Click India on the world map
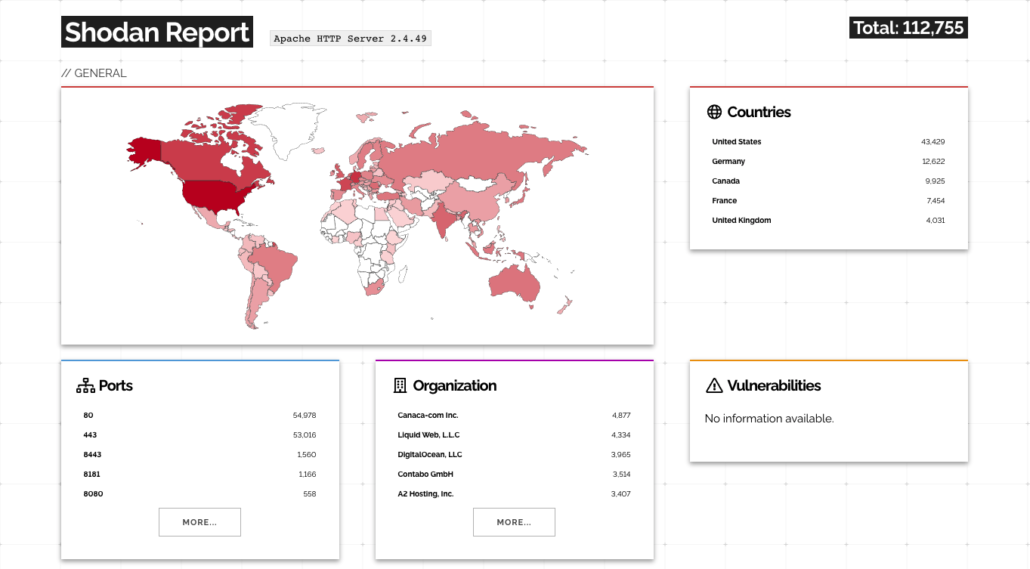This screenshot has width=1030, height=569. 445,217
